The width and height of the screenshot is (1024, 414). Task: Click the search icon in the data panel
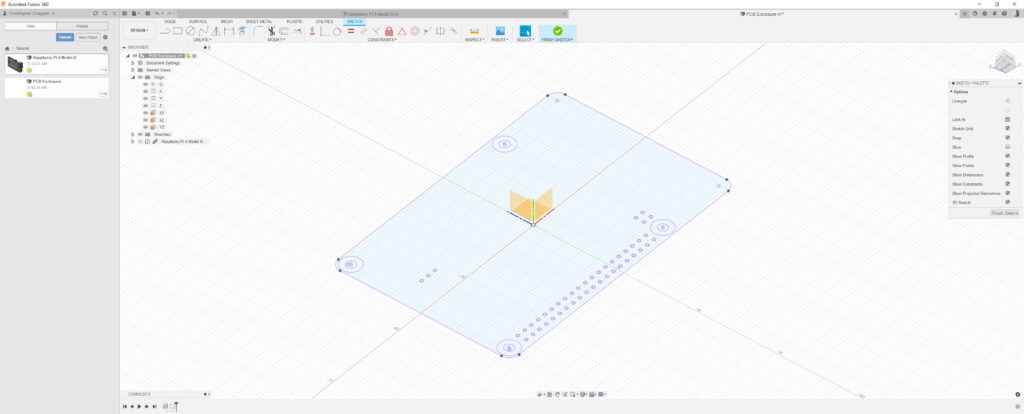tap(104, 13)
